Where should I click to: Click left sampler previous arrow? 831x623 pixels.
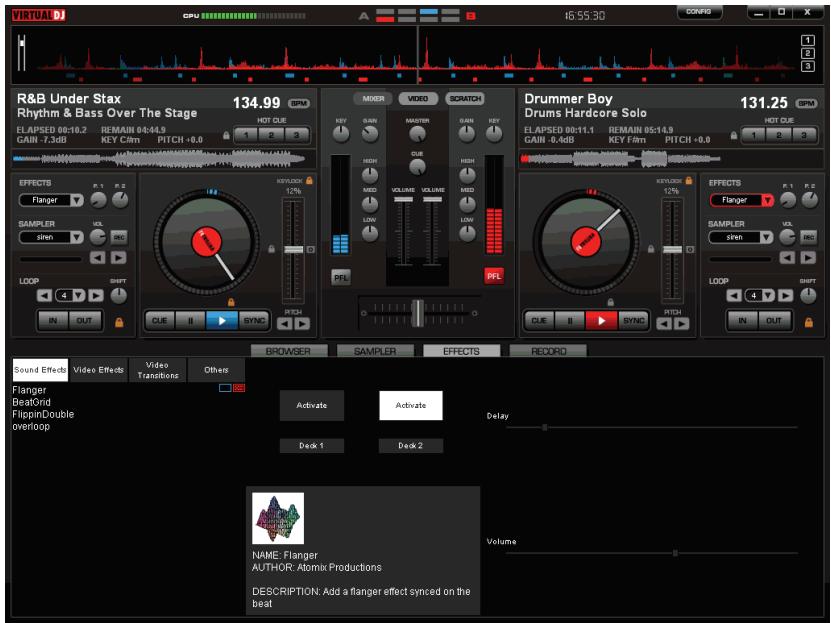click(x=98, y=258)
